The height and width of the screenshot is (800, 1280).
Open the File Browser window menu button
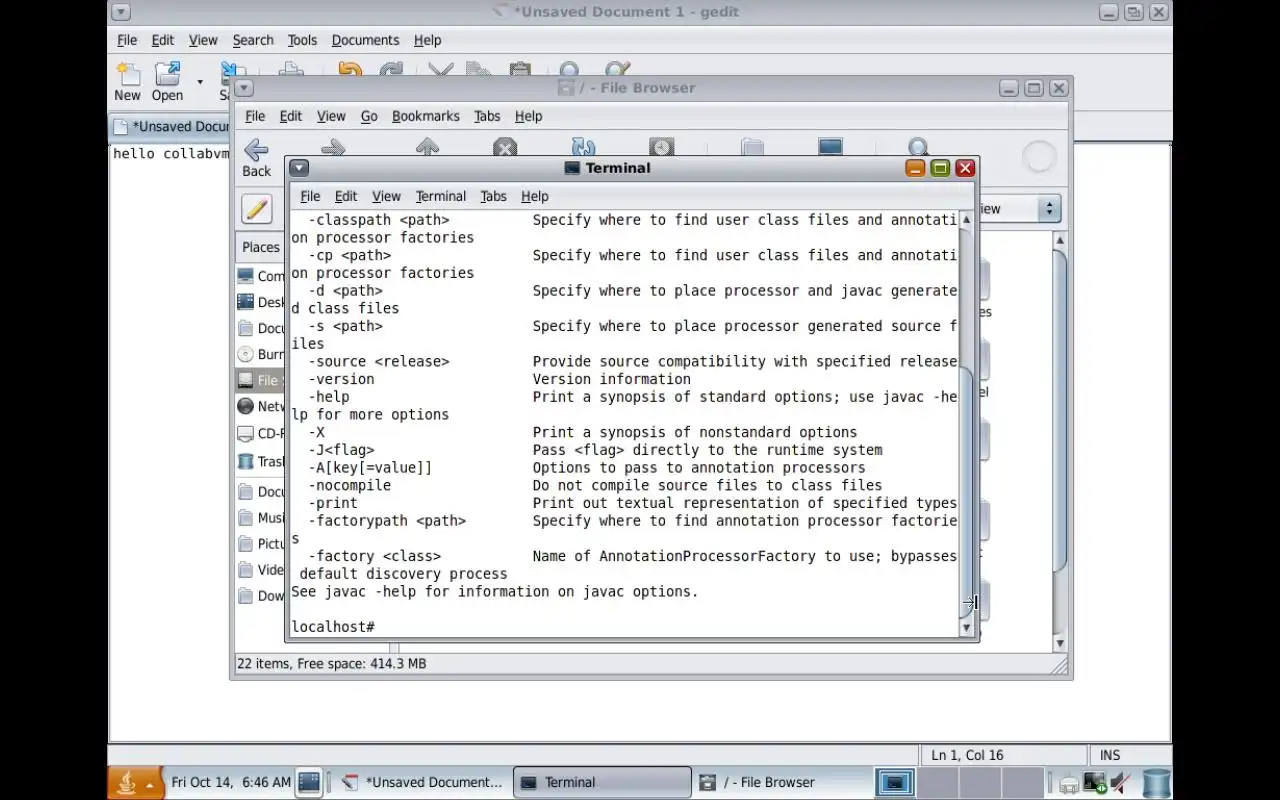243,88
